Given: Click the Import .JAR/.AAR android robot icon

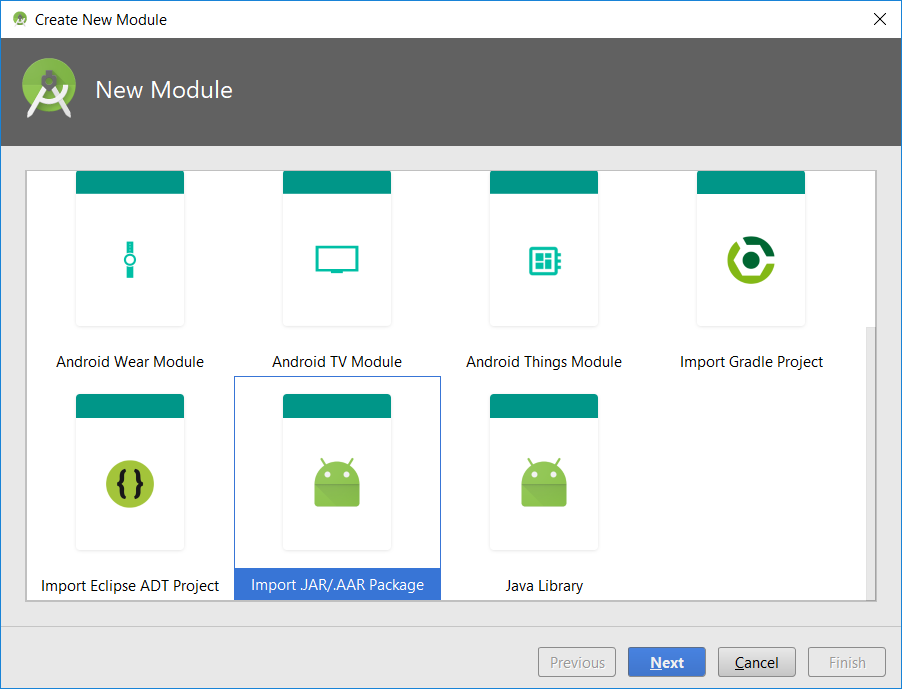Looking at the screenshot, I should (x=337, y=483).
